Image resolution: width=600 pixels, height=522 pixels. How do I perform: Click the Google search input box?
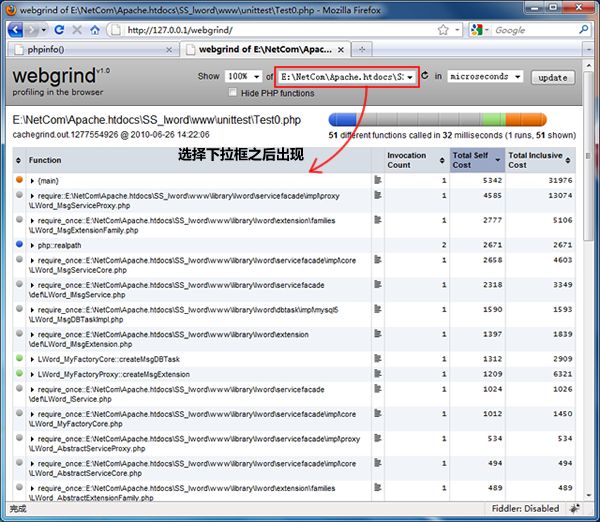coord(535,30)
